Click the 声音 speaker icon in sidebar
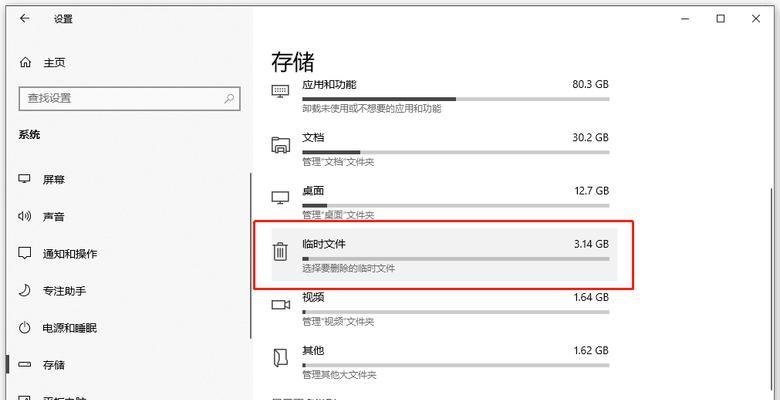Screen dimensions: 780x400 coord(25,216)
